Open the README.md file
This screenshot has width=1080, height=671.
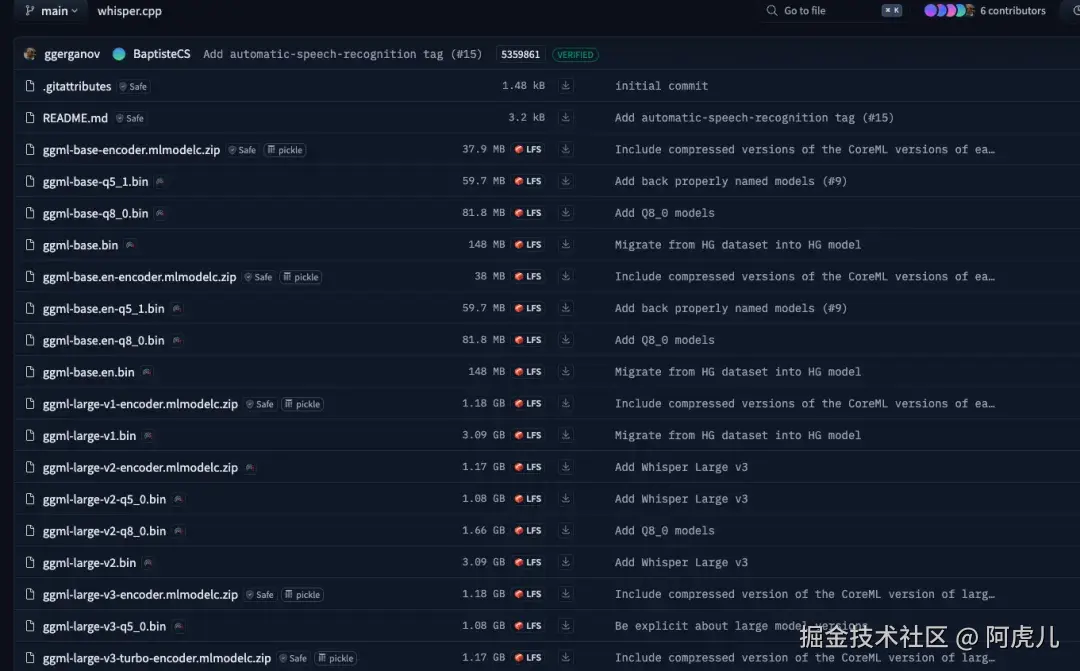point(75,118)
